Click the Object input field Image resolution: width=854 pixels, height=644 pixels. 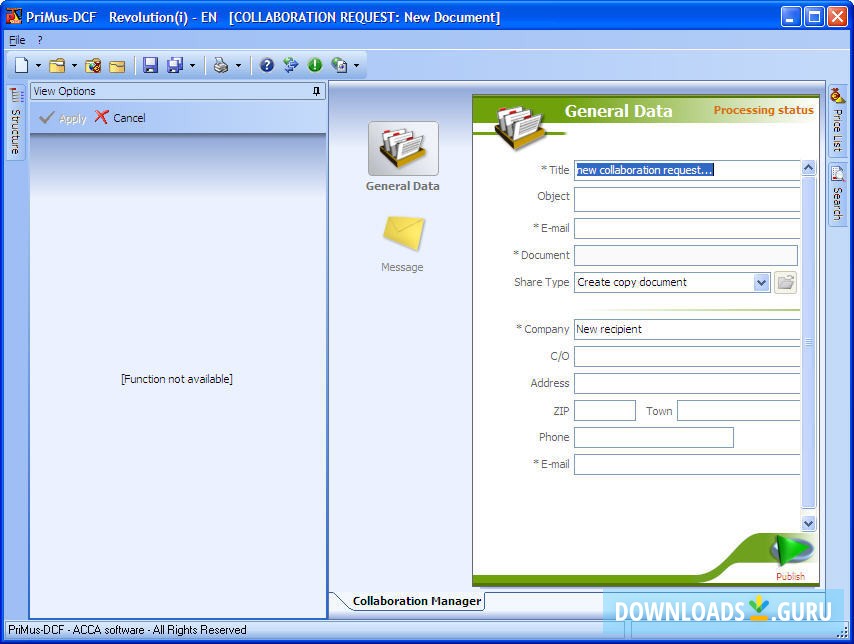click(687, 199)
